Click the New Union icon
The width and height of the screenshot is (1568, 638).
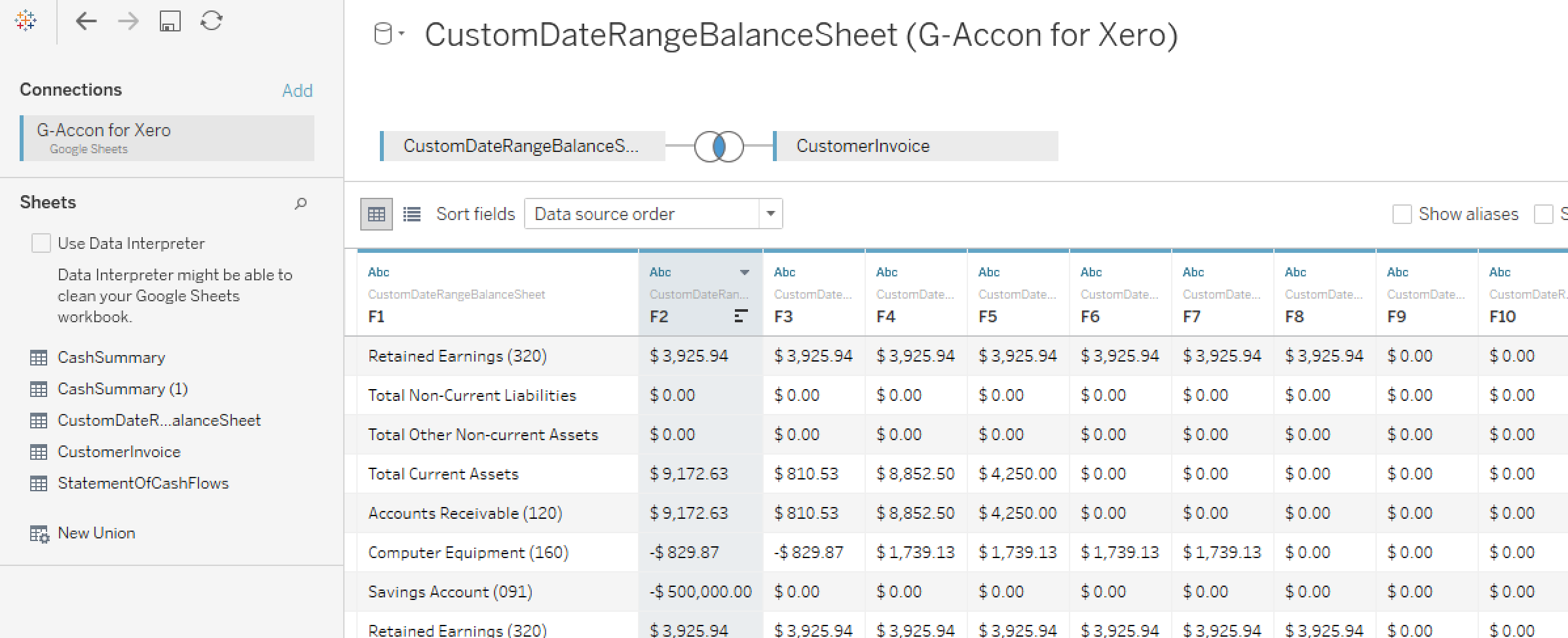pyautogui.click(x=39, y=534)
